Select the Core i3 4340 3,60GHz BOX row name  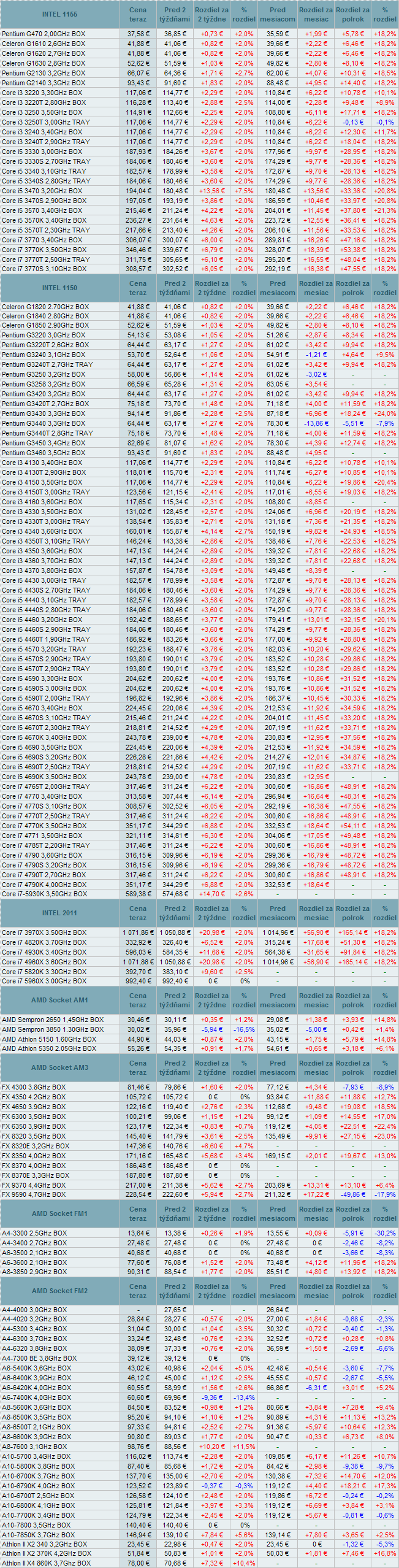click(42, 531)
